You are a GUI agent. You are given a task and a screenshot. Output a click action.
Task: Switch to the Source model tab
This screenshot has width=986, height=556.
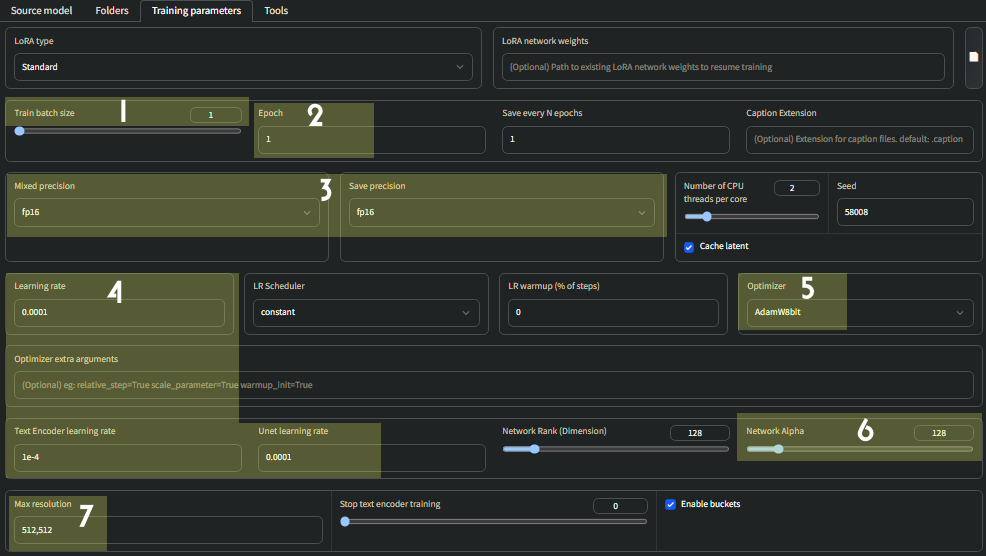click(42, 11)
